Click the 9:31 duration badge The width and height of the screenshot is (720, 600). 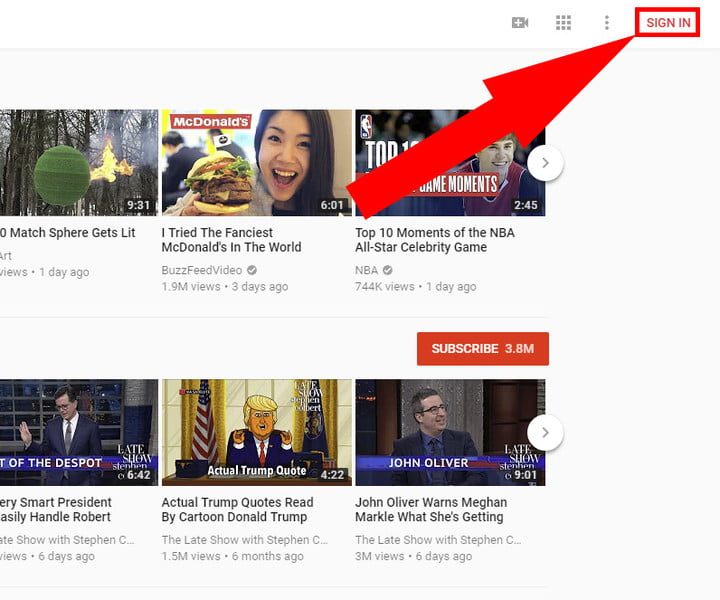pos(138,205)
